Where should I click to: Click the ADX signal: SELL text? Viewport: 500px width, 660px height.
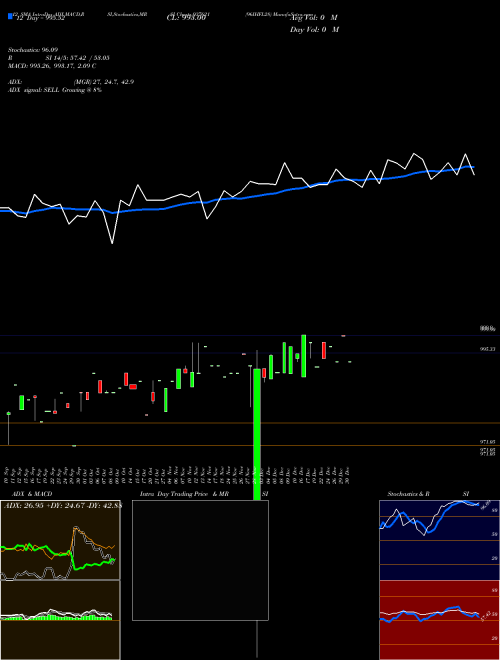[55, 90]
